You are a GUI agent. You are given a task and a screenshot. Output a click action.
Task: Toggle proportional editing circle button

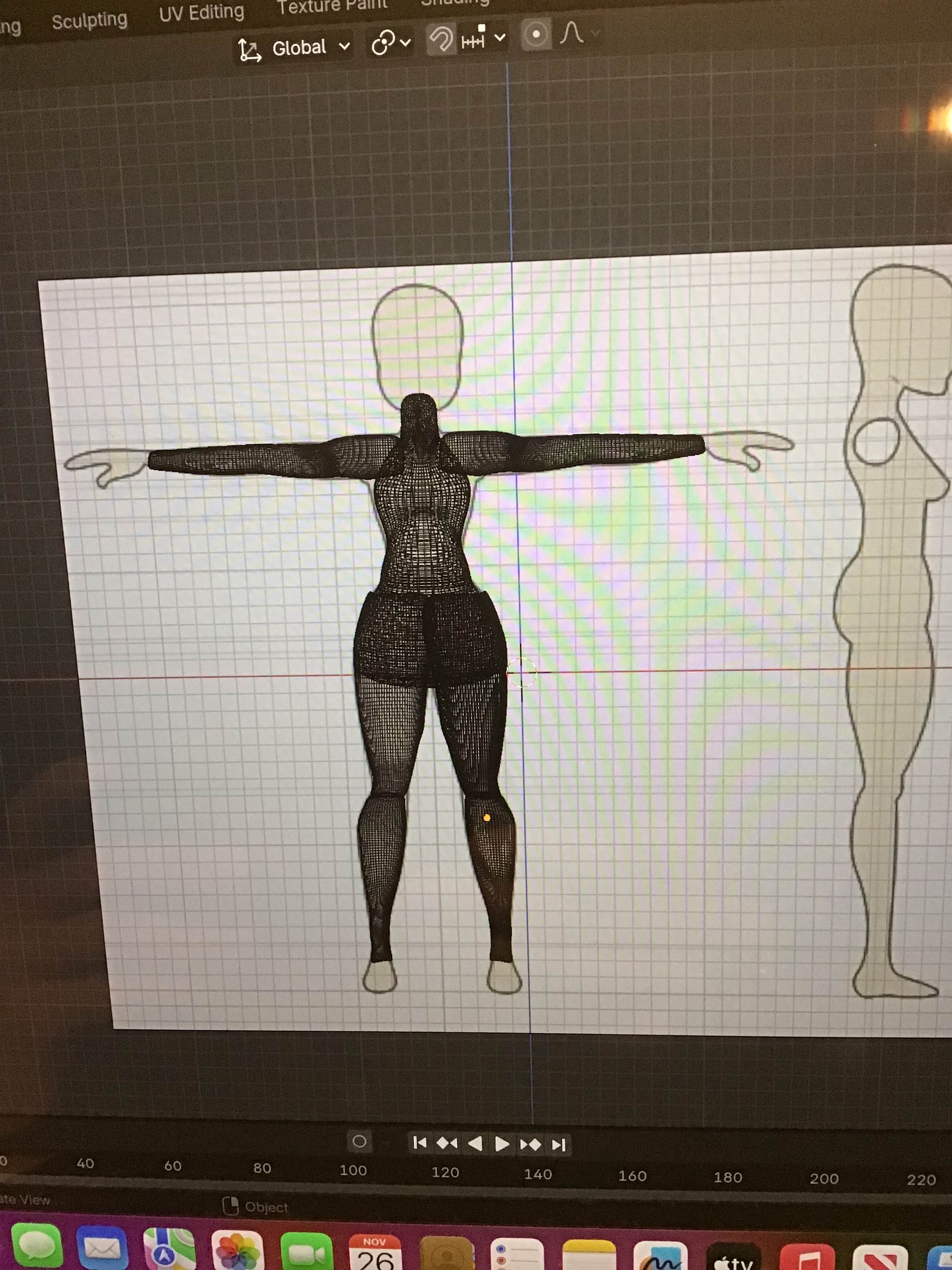pos(536,35)
